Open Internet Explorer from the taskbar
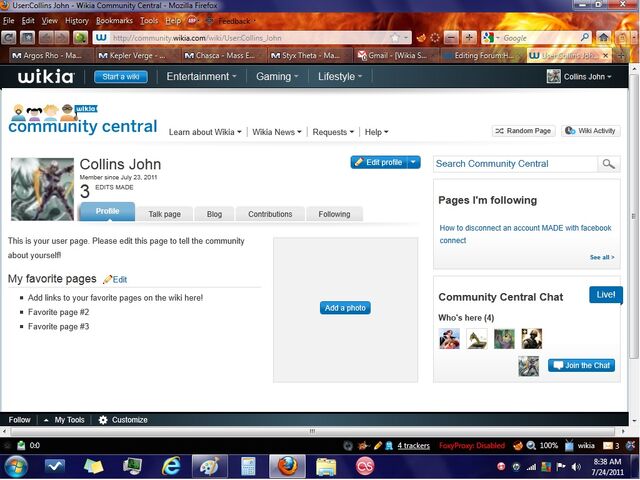Image resolution: width=640 pixels, height=480 pixels. point(171,466)
